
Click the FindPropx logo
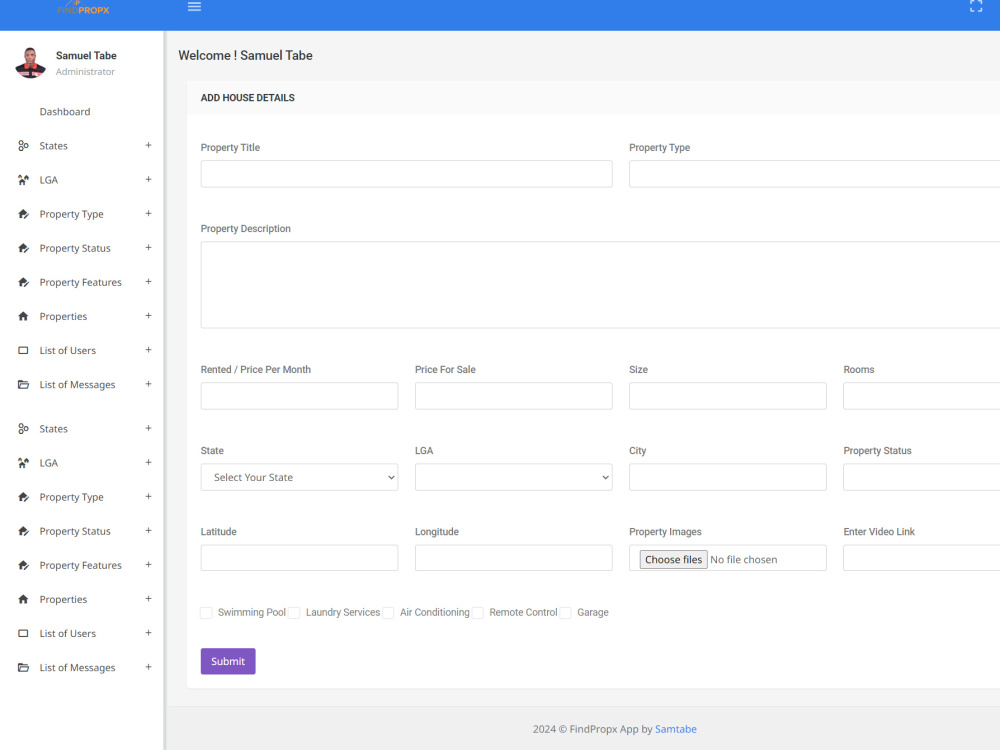[83, 8]
